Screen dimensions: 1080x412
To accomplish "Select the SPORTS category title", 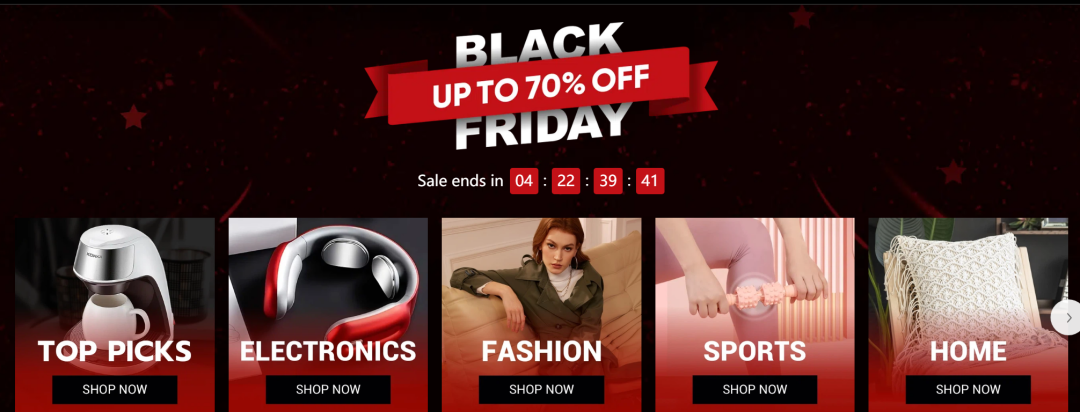I will coord(755,351).
